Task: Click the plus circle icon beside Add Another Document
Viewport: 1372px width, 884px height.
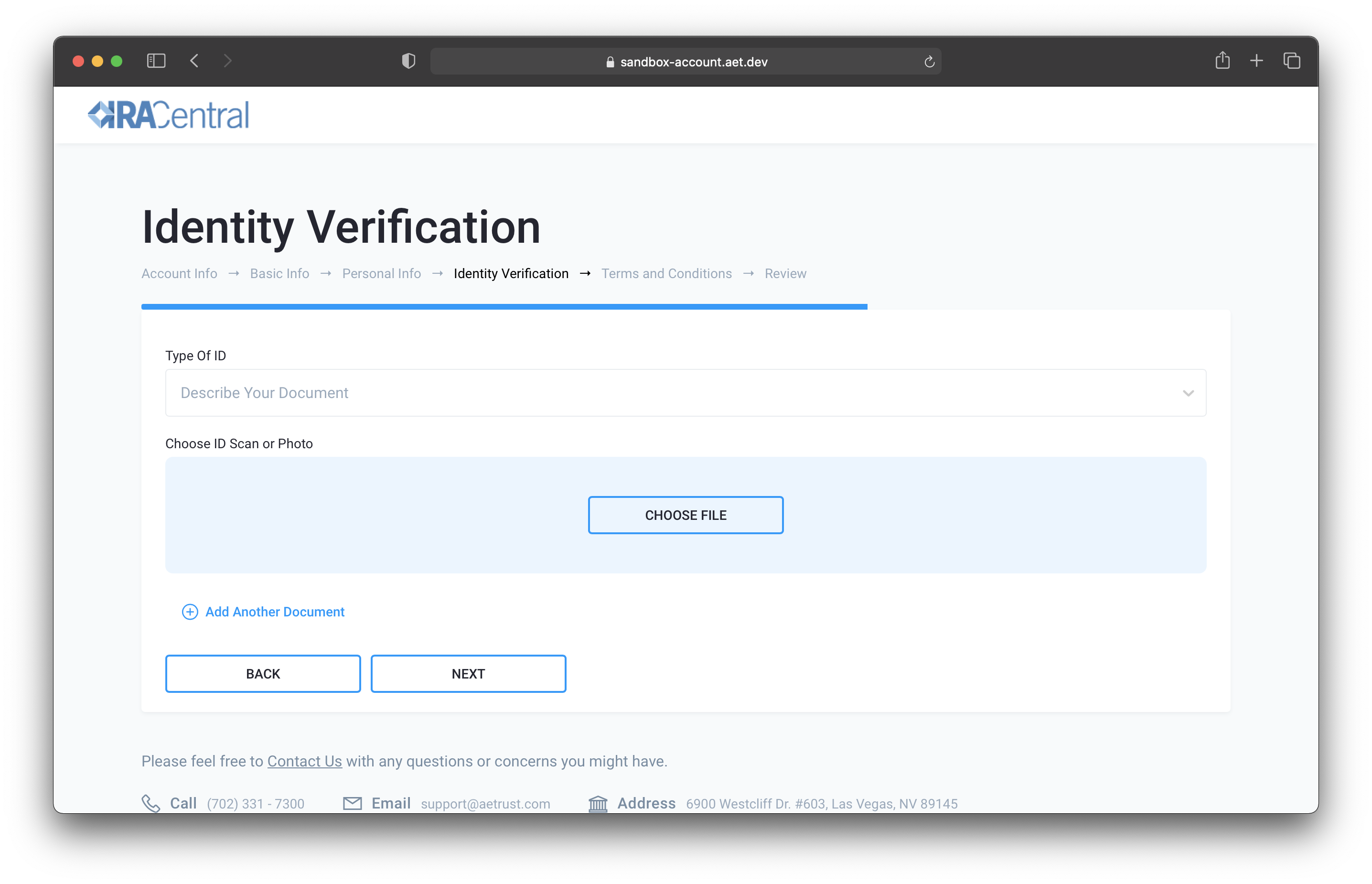Action: tap(190, 612)
